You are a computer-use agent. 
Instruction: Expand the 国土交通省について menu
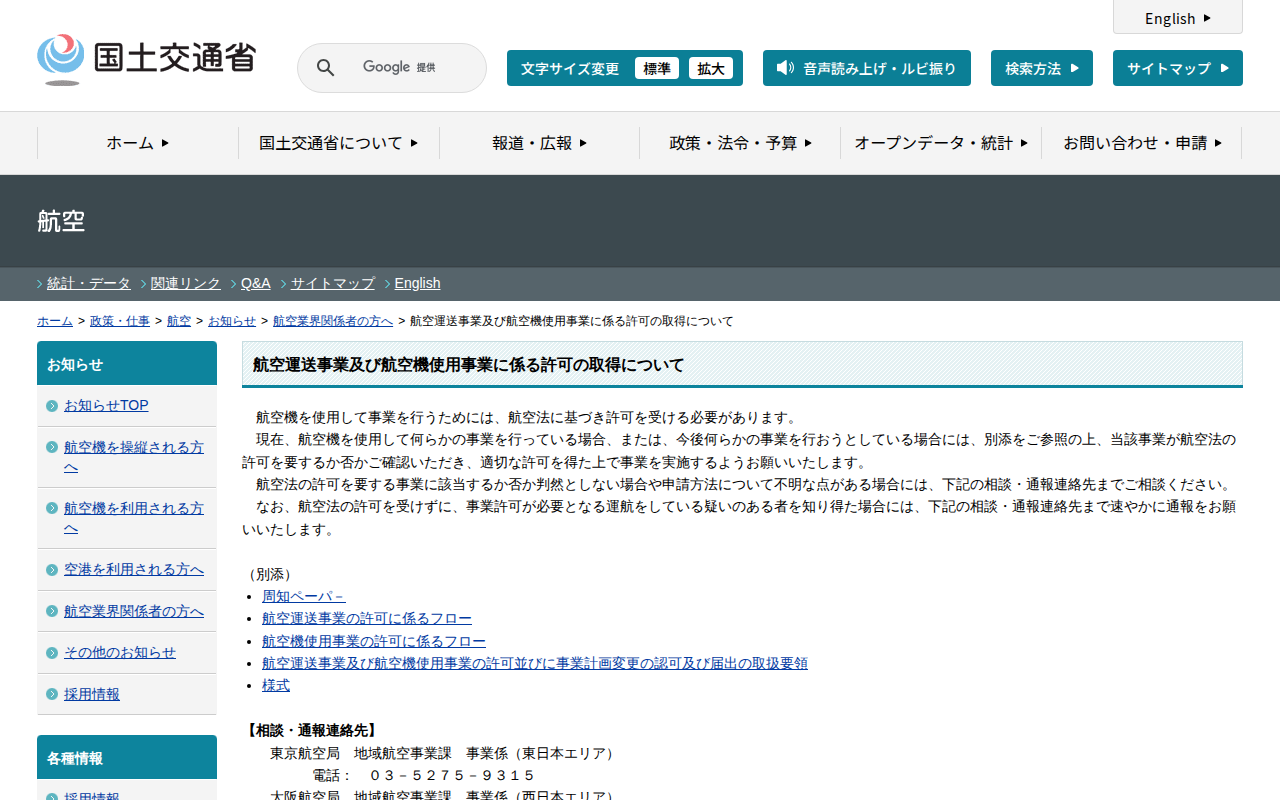[x=338, y=143]
